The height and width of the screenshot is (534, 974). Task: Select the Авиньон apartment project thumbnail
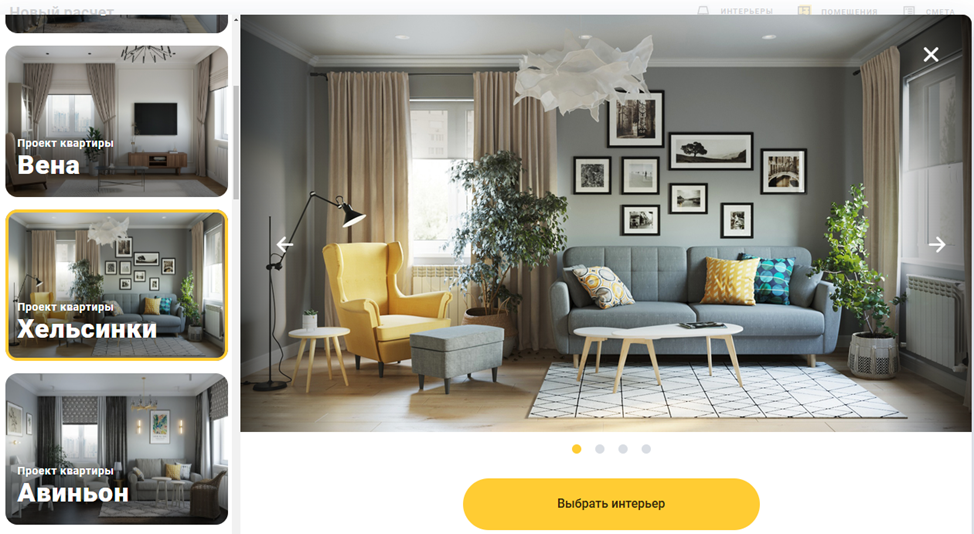point(117,449)
